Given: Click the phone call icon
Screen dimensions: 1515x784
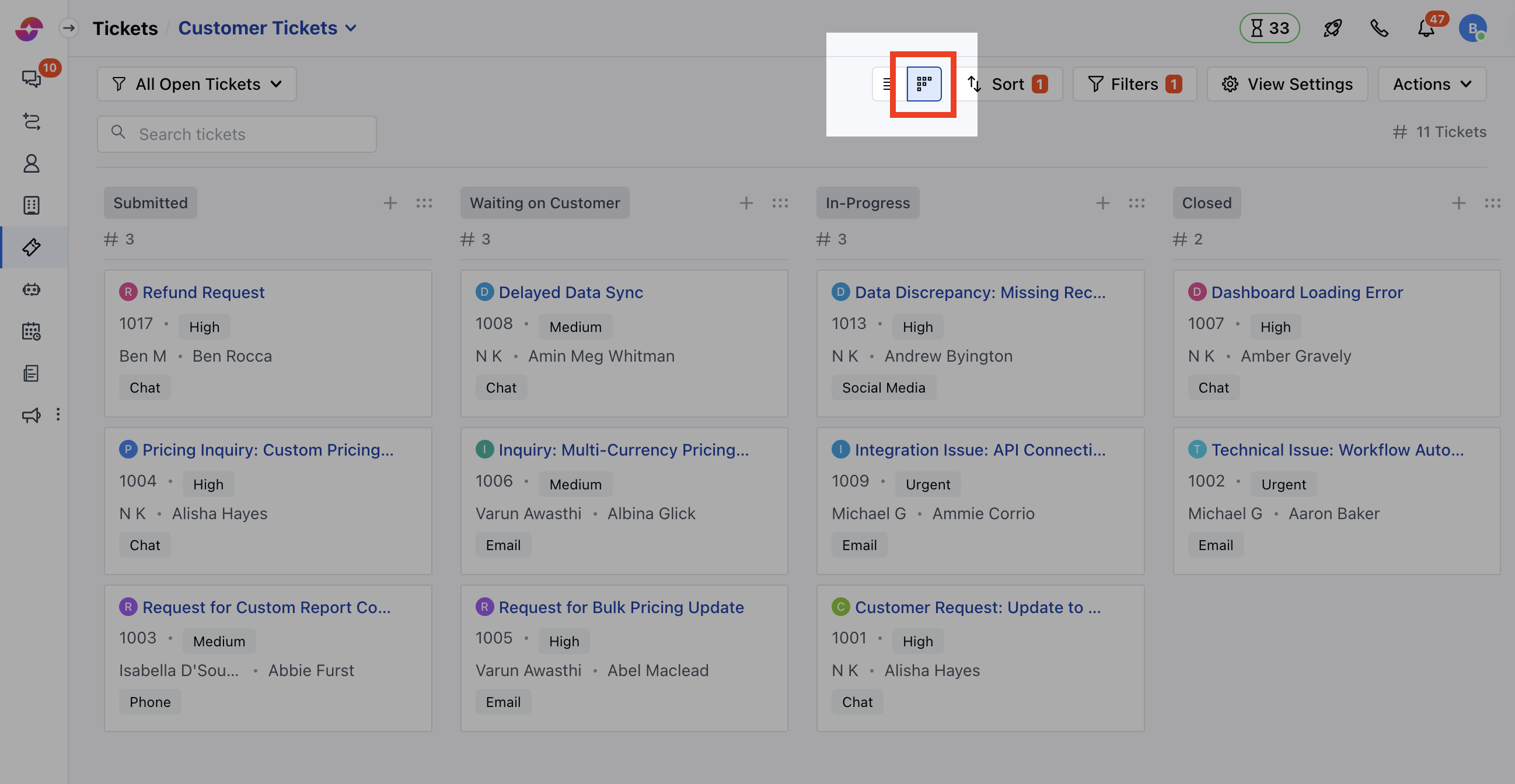Looking at the screenshot, I should pos(1378,28).
